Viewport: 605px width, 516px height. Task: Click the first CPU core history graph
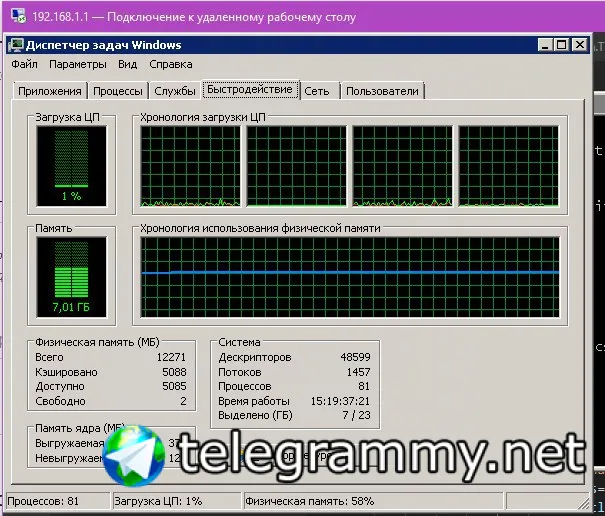coord(190,166)
